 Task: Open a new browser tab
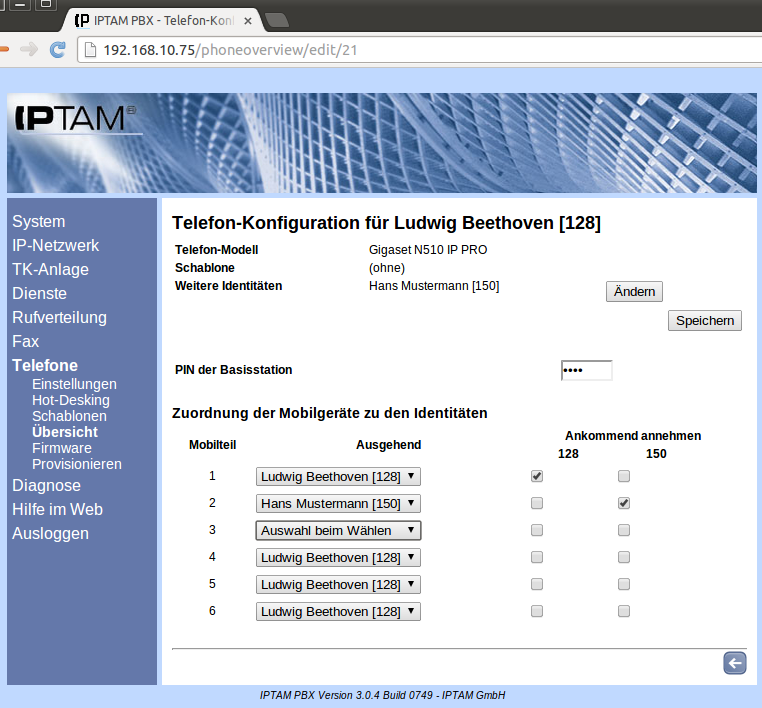[x=277, y=20]
